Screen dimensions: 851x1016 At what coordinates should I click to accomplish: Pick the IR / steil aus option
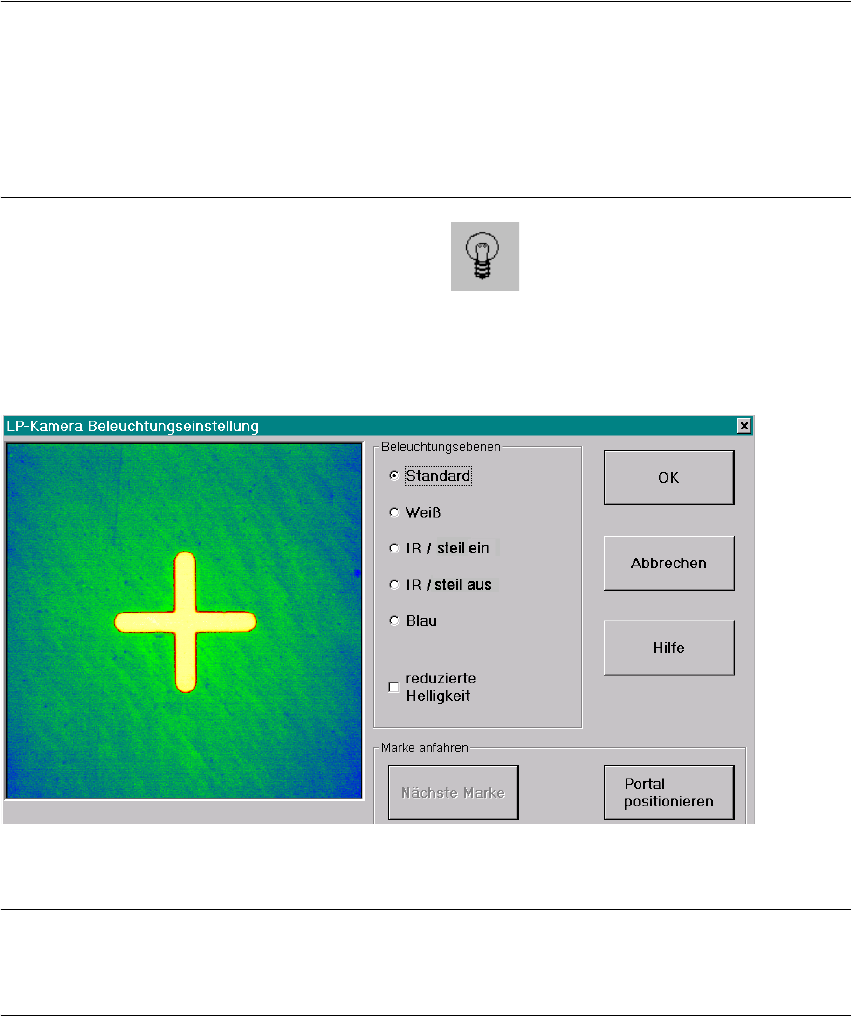[x=394, y=585]
